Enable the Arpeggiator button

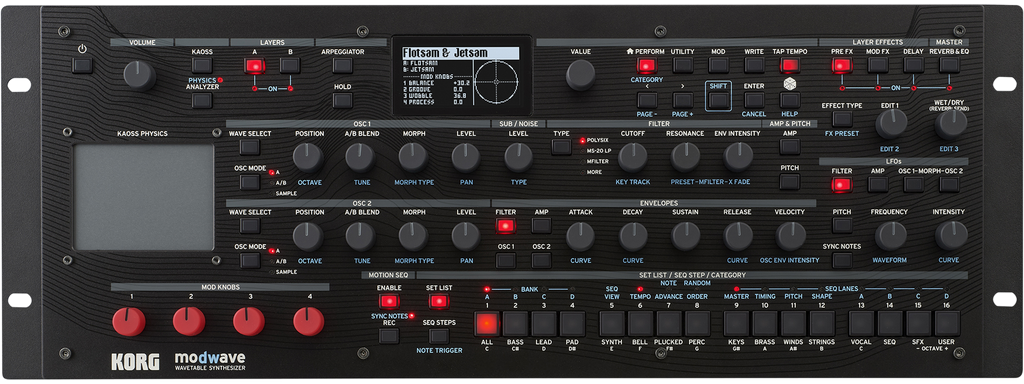(x=342, y=65)
